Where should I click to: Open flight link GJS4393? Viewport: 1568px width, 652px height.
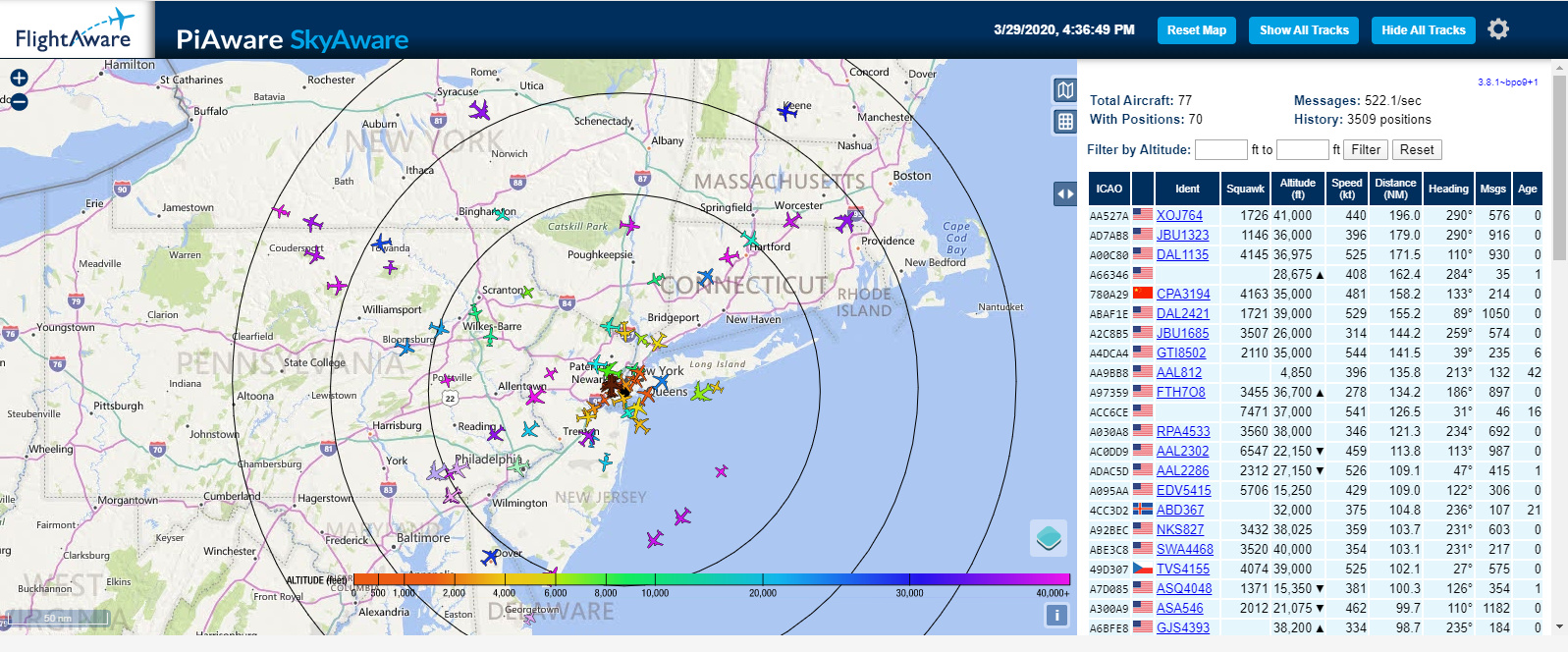coord(1183,627)
